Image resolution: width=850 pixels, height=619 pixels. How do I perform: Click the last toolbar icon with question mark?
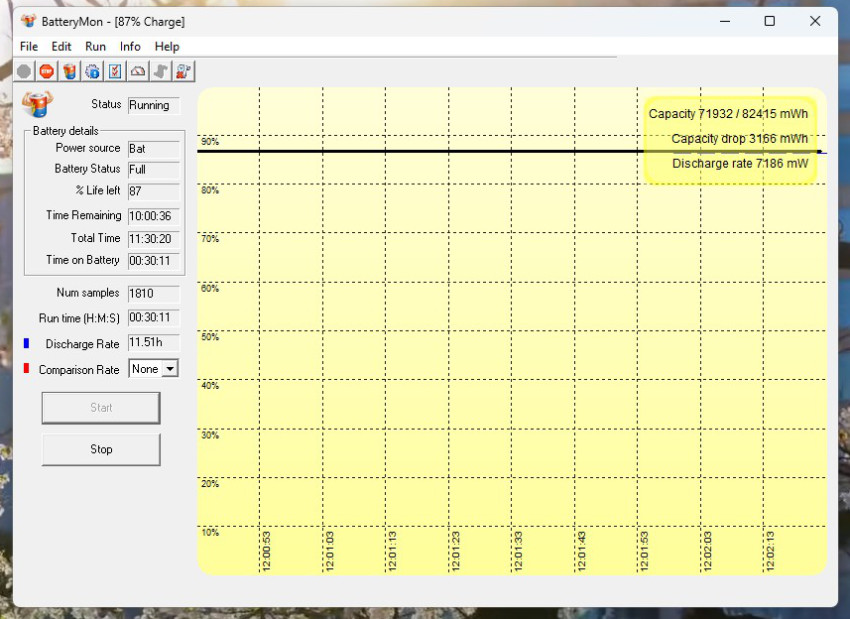pyautogui.click(x=184, y=71)
